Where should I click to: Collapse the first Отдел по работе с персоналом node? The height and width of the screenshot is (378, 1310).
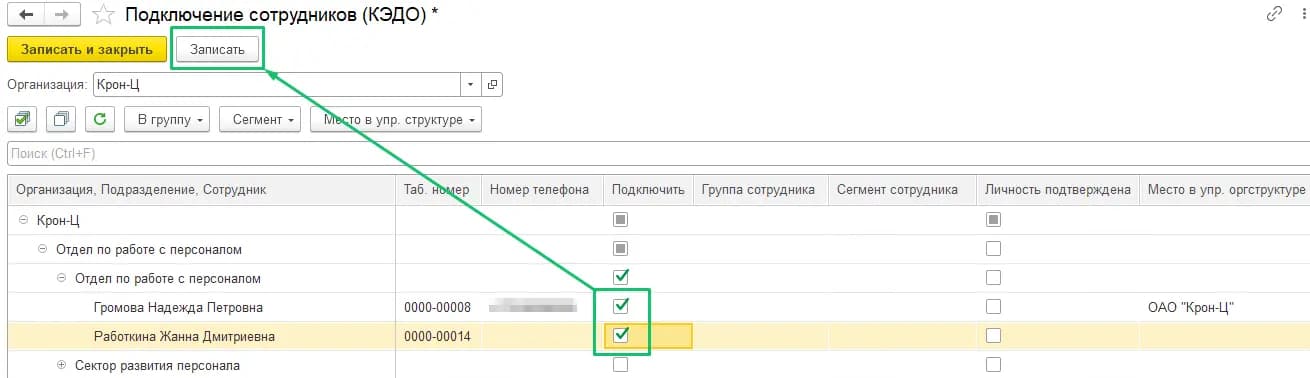click(43, 248)
